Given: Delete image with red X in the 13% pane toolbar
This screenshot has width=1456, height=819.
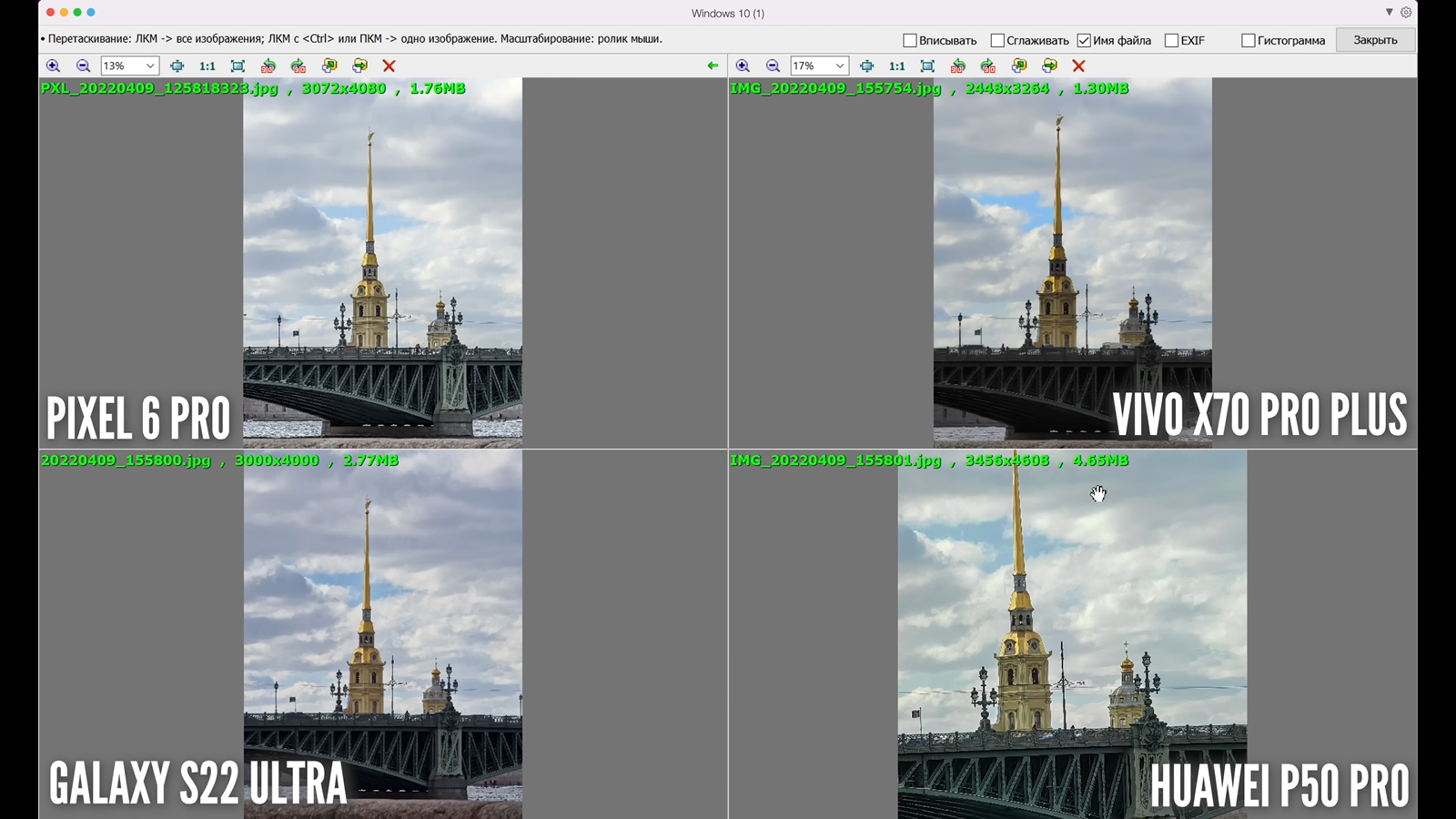Looking at the screenshot, I should tap(389, 66).
